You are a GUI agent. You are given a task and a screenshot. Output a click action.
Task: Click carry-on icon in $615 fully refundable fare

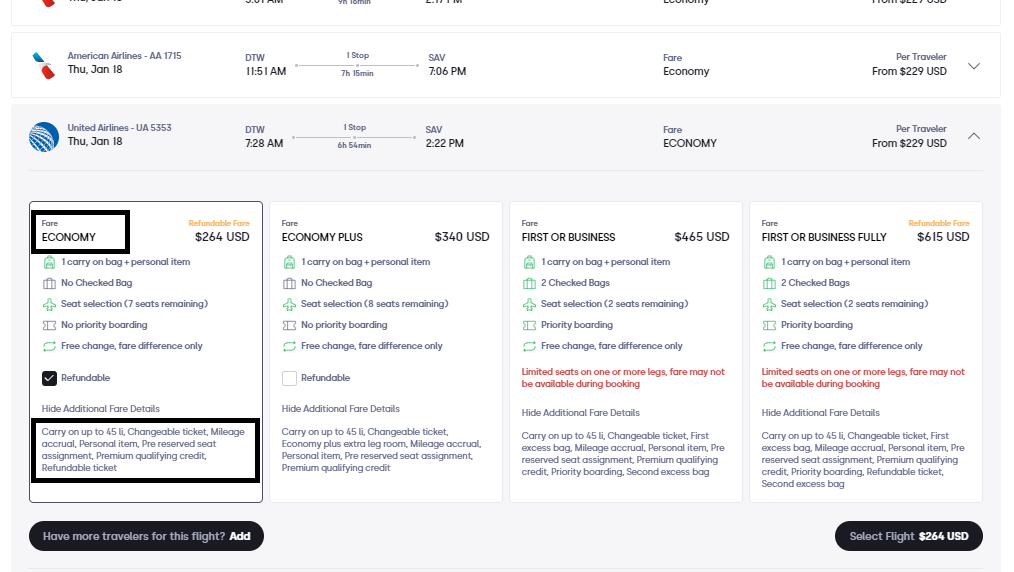coord(769,262)
